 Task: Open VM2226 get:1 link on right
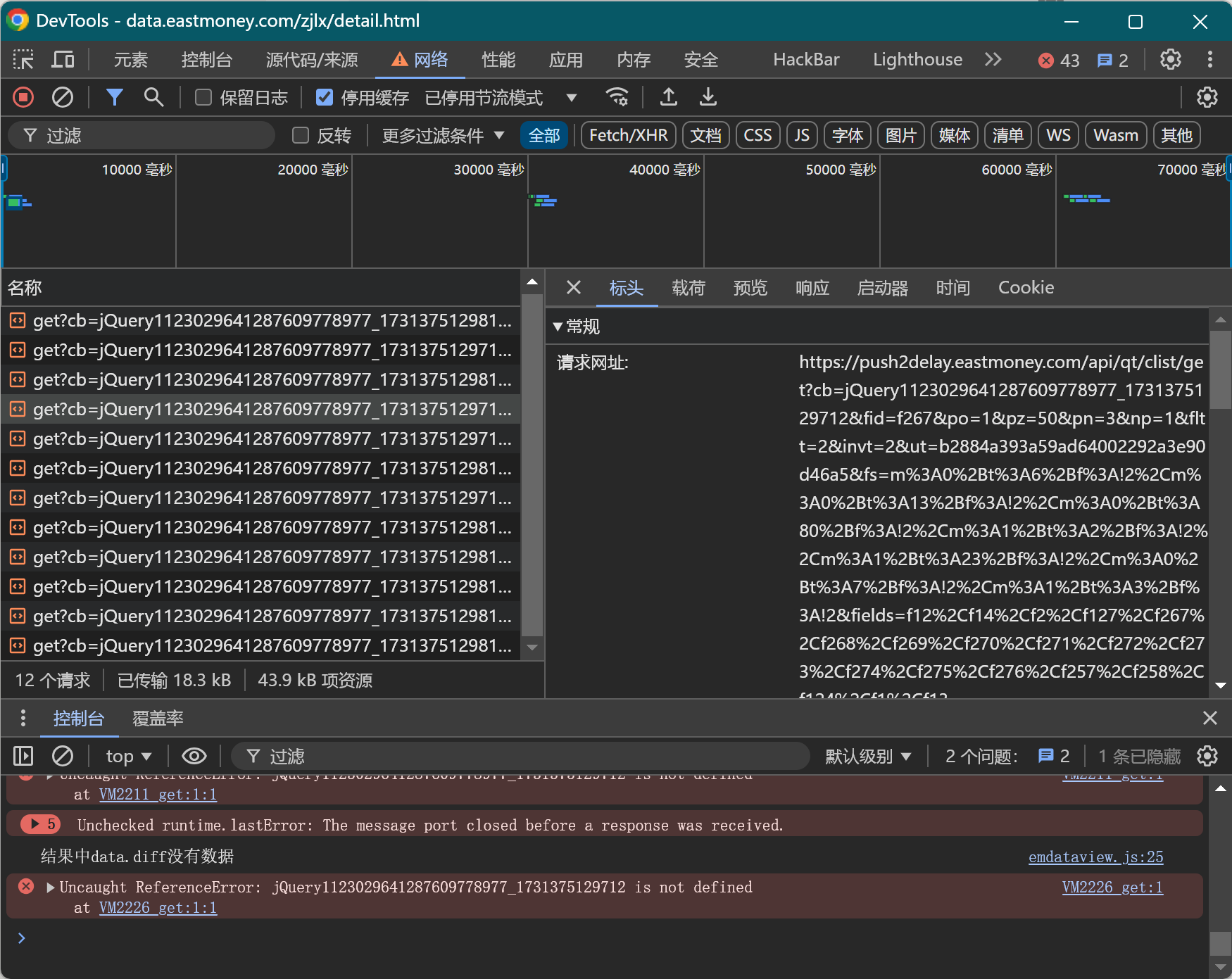(1112, 887)
